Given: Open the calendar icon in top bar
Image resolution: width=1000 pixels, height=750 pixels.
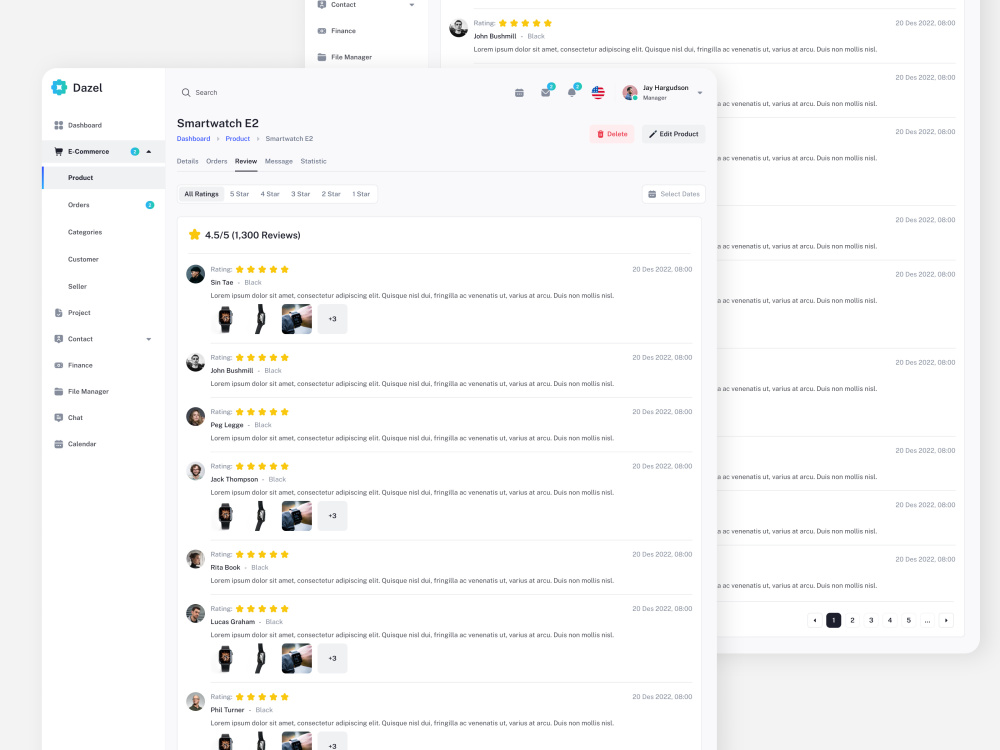Looking at the screenshot, I should pyautogui.click(x=519, y=93).
